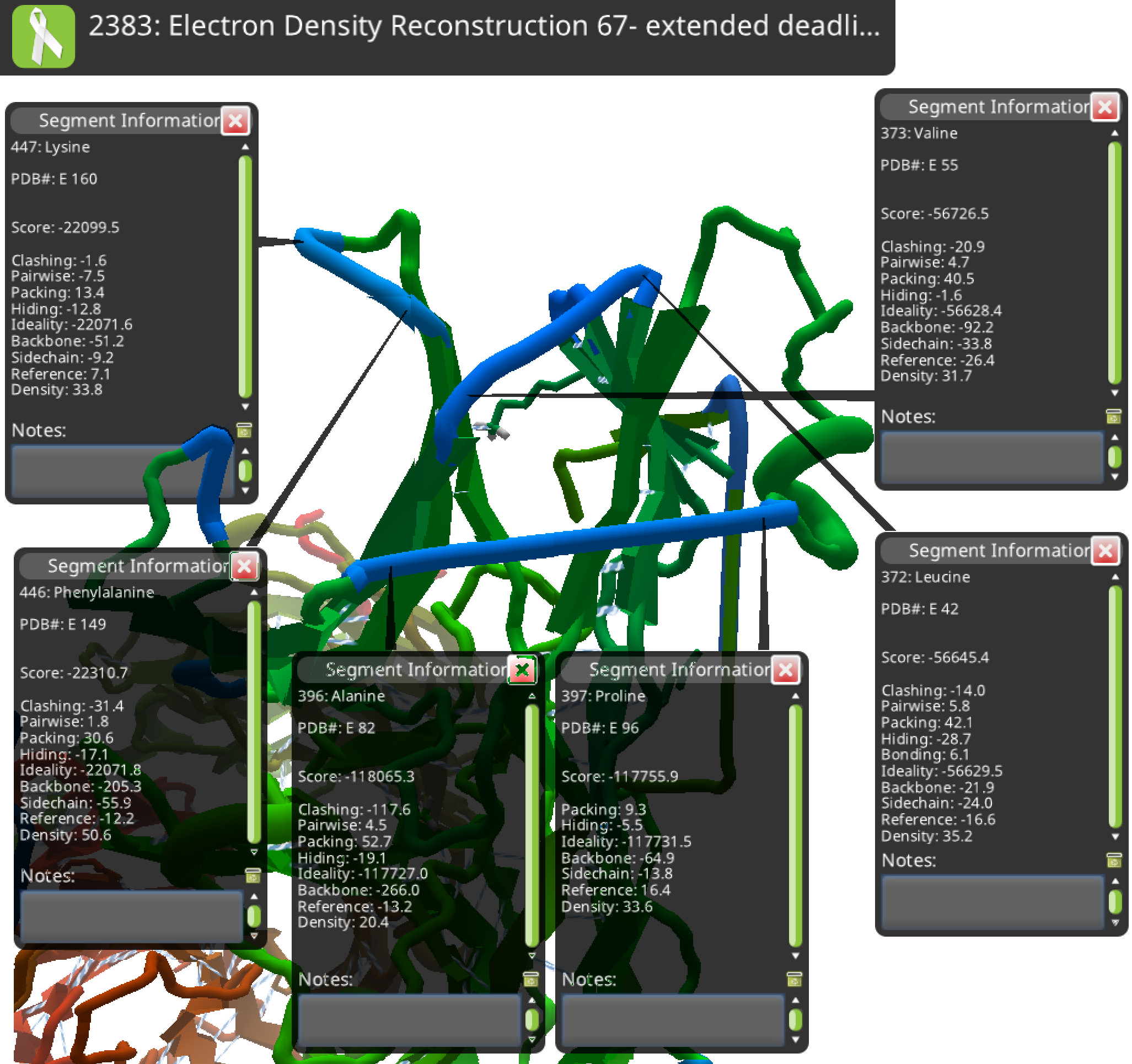Click the puzzle title Electron Density Reconstruction 67
This screenshot has width=1132, height=1064.
pyautogui.click(x=484, y=26)
